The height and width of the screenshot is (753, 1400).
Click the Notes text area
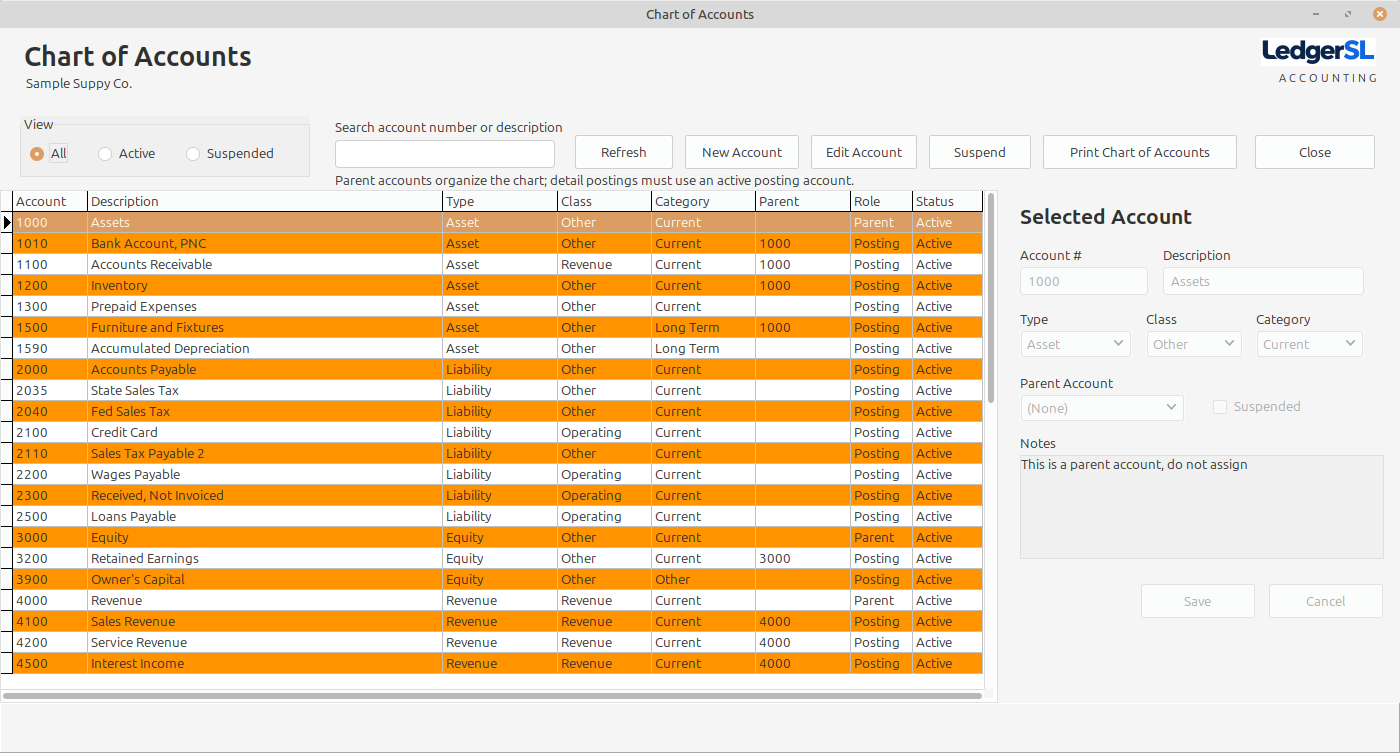tap(1202, 507)
